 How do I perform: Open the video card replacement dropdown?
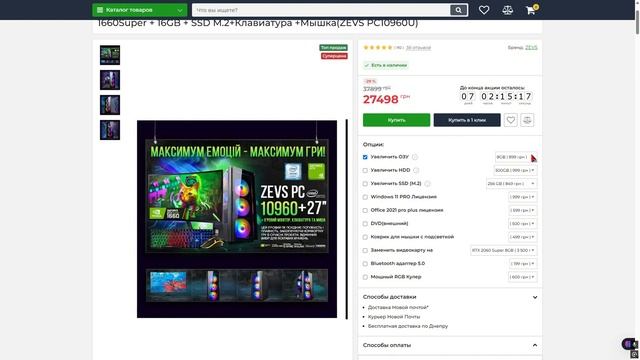pos(504,250)
